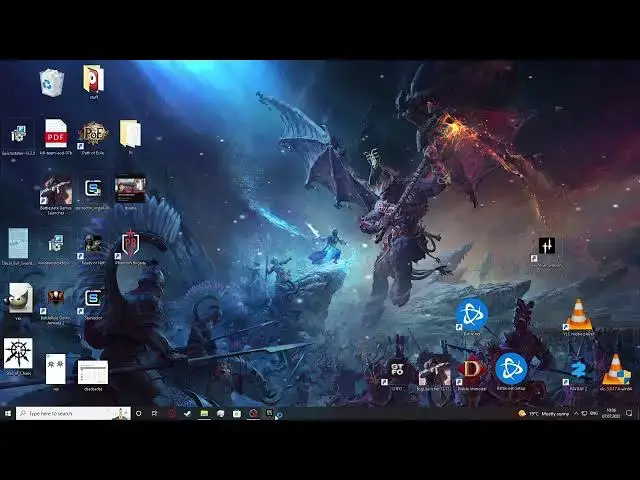The height and width of the screenshot is (480, 640).
Task: Open the checkmark app on taskbar
Action: pyautogui.click(x=187, y=413)
